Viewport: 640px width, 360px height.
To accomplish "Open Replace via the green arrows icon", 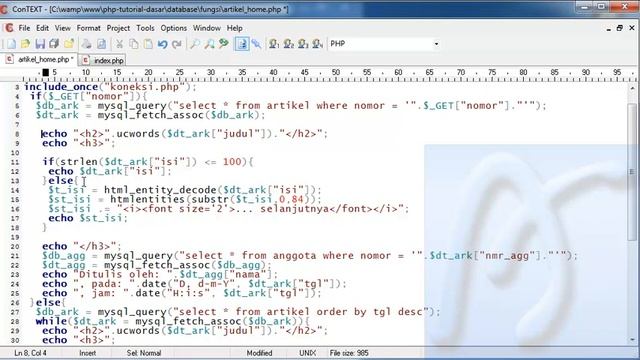I will point(224,44).
